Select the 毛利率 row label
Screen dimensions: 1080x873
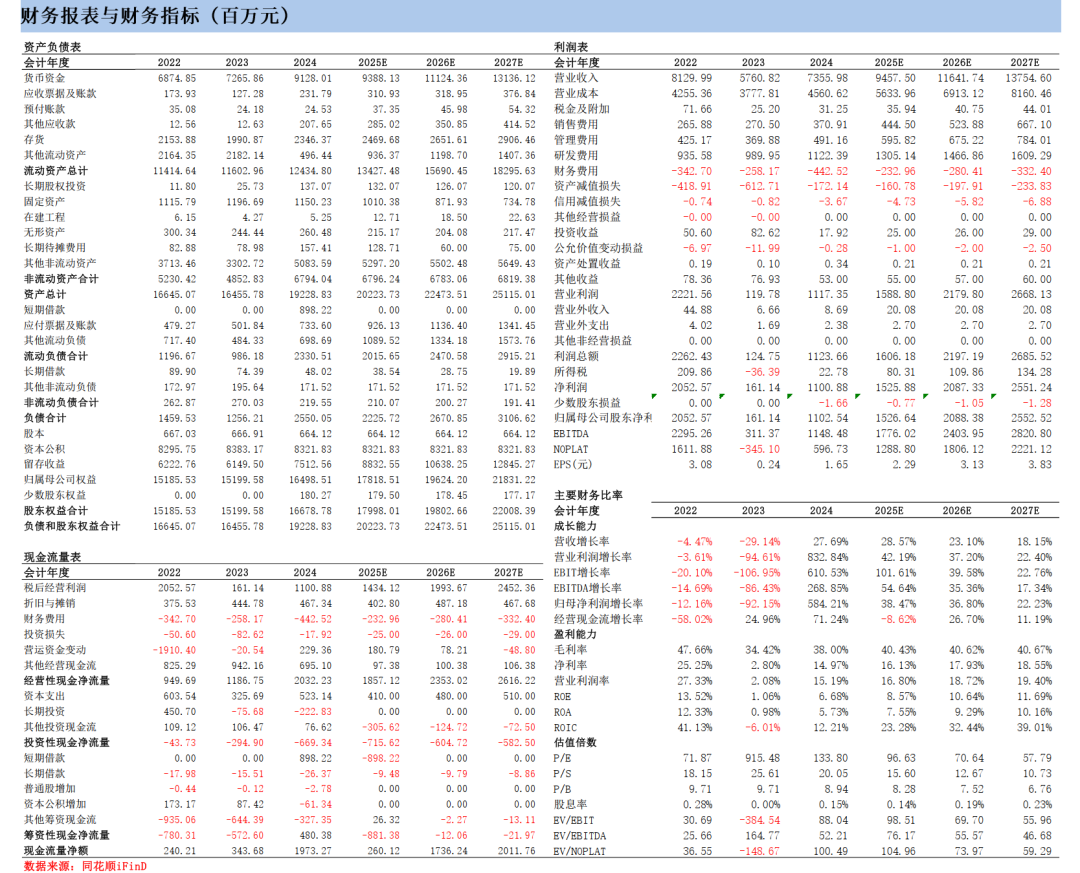pos(570,650)
